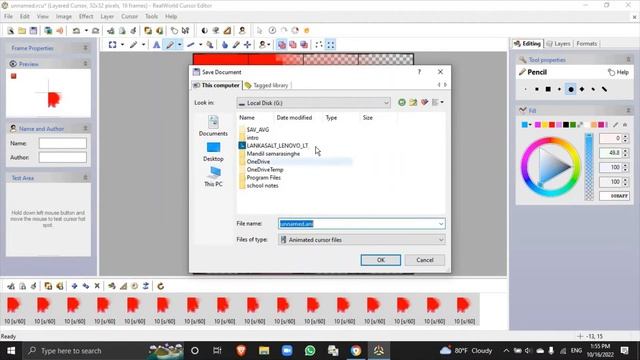The width and height of the screenshot is (640, 360).
Task: Toggle the sparse dots grid button
Action: 319,45
